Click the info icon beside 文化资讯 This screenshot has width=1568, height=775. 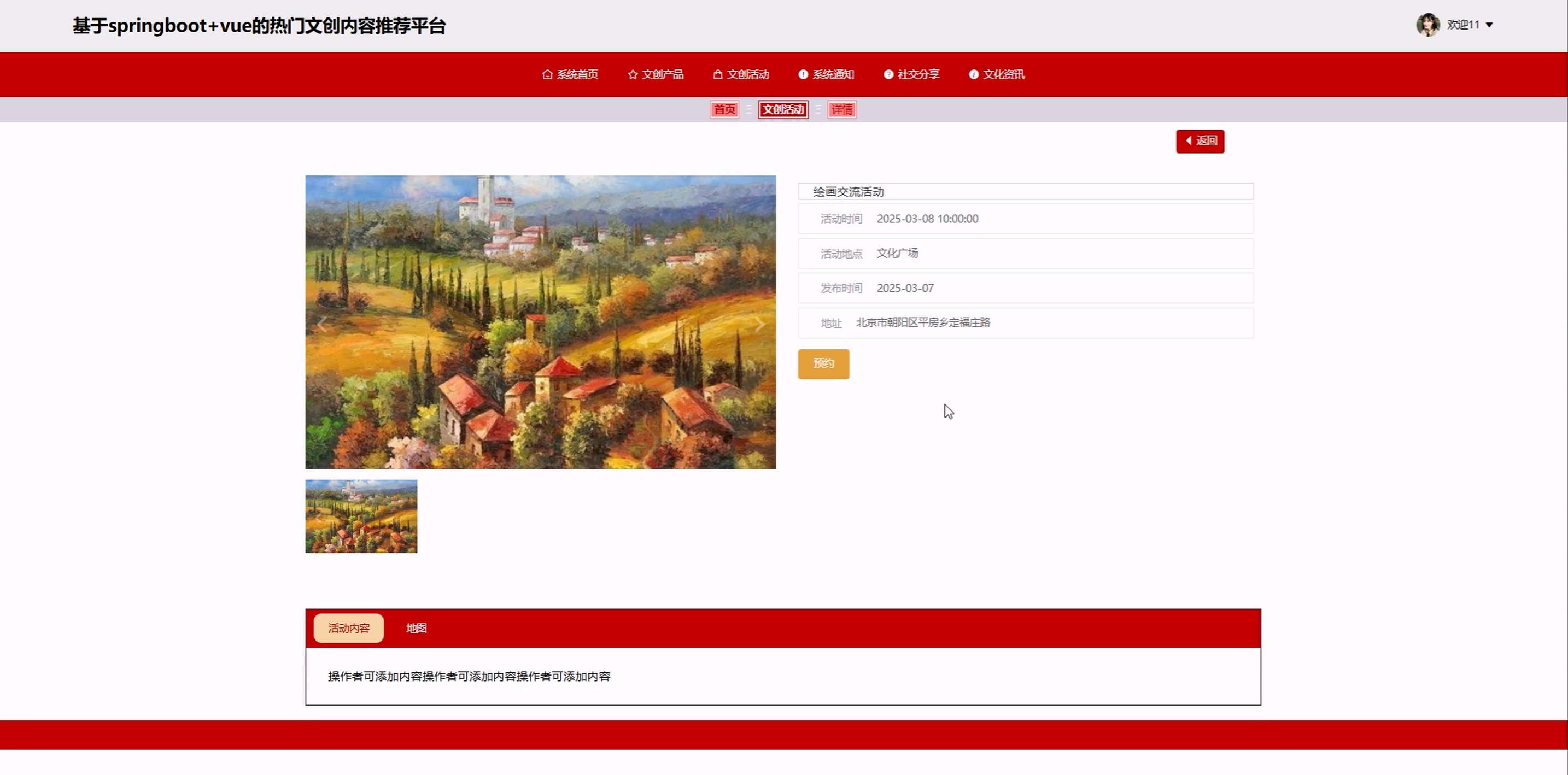click(x=973, y=74)
